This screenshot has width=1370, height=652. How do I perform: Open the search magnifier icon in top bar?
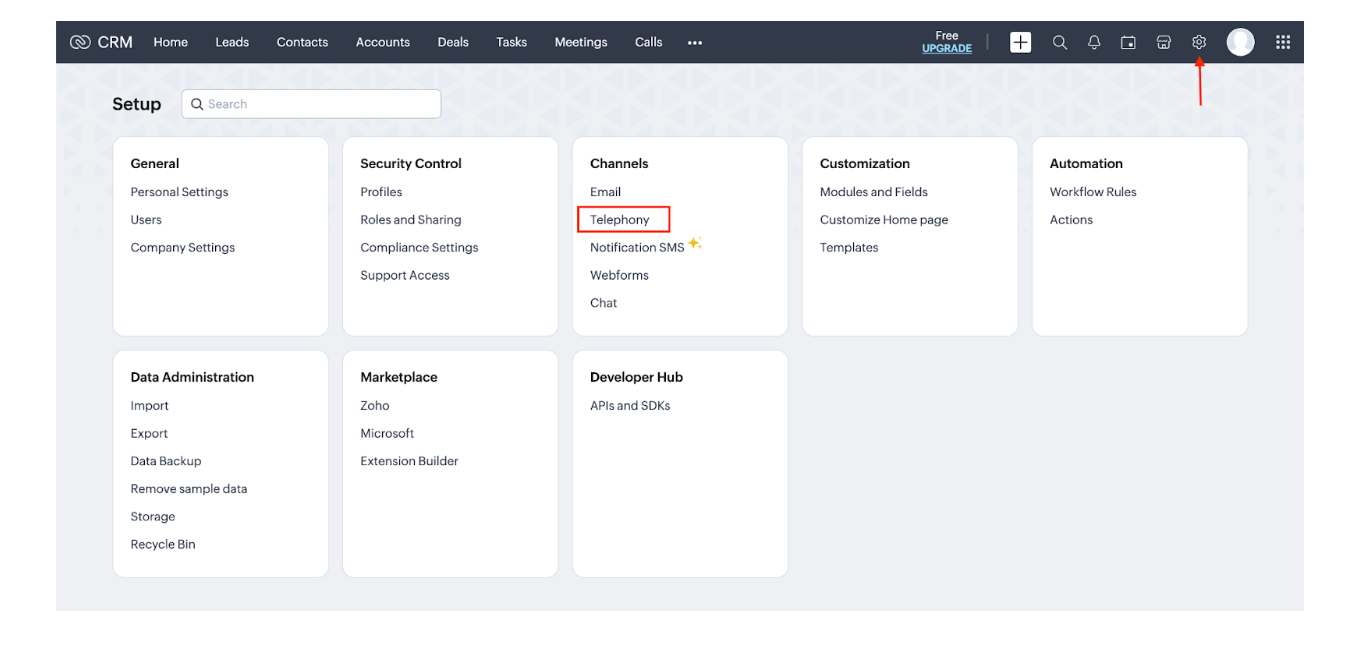pos(1060,42)
